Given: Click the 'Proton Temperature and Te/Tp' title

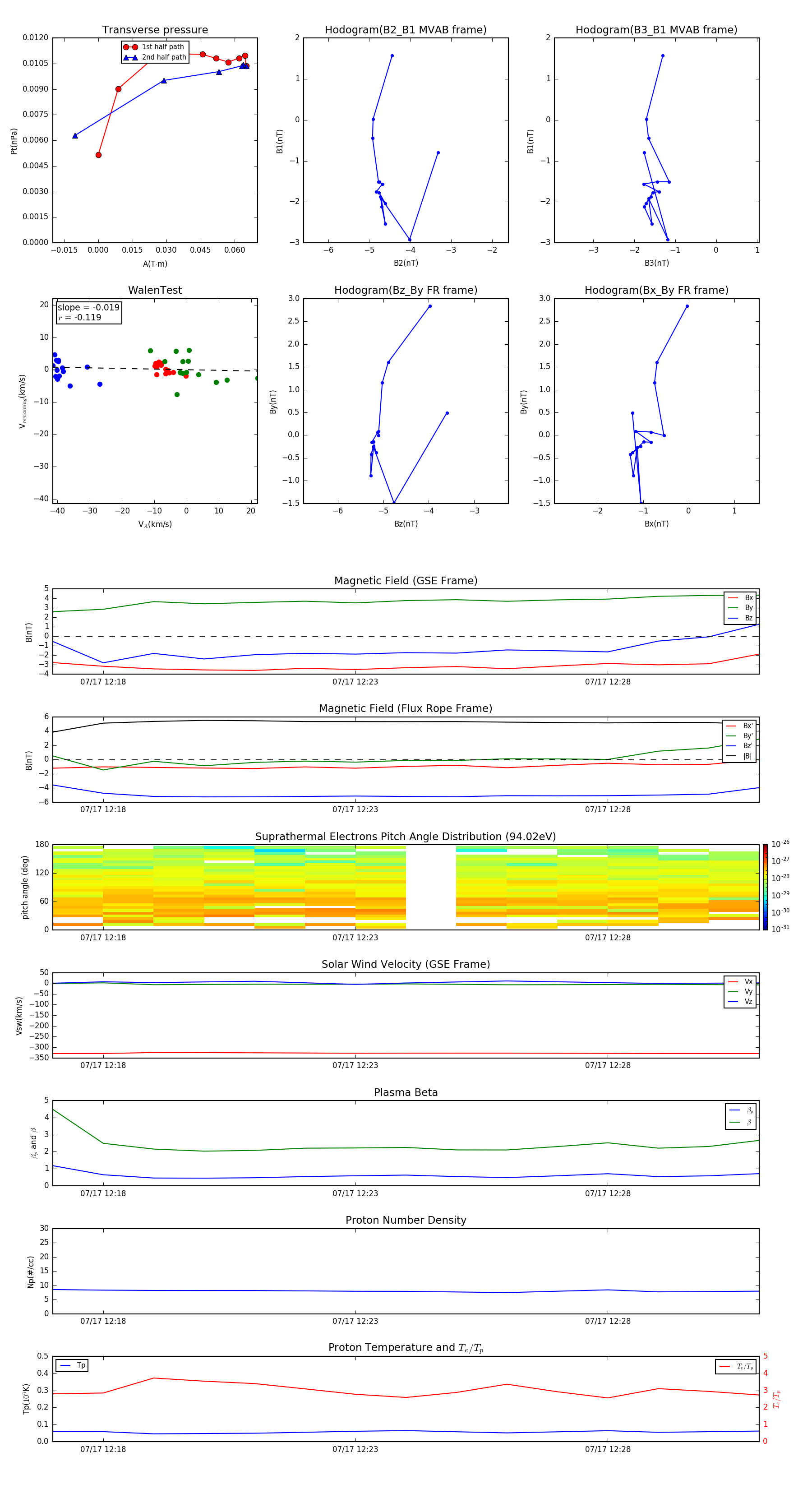Looking at the screenshot, I should point(406,1348).
